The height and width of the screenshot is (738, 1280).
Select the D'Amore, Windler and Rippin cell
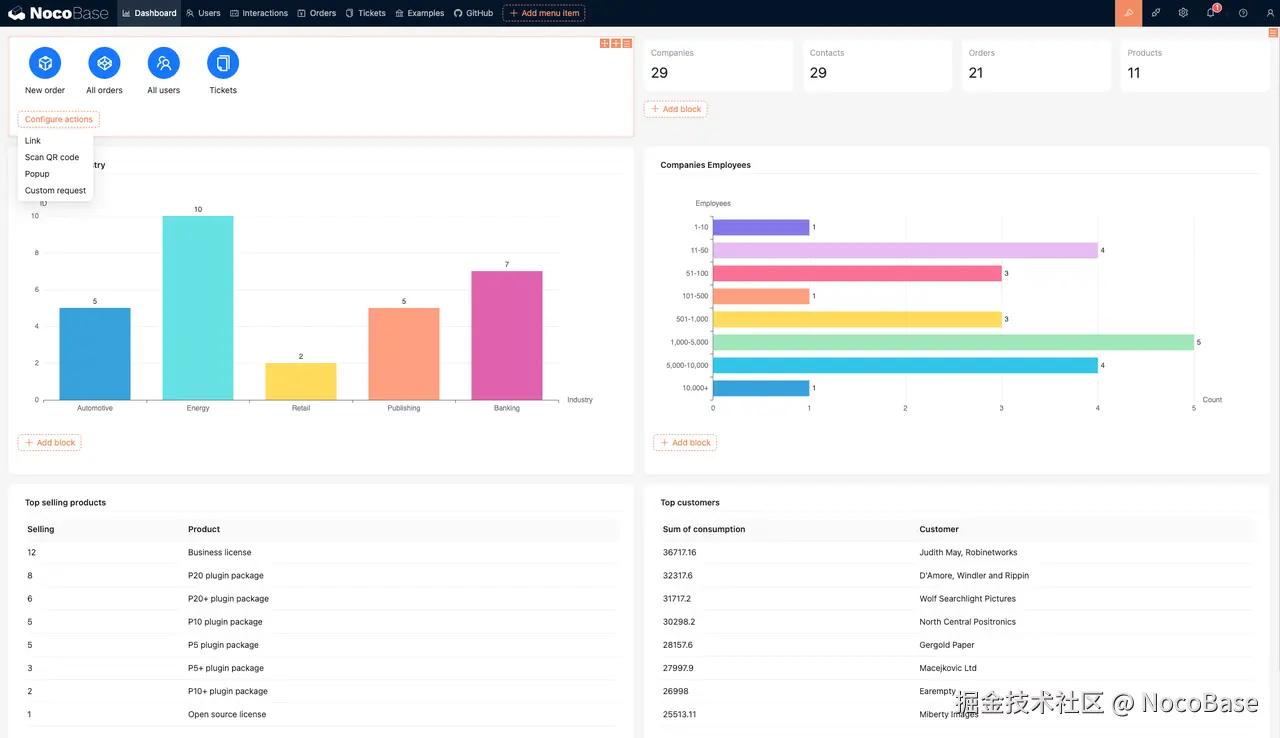point(974,575)
